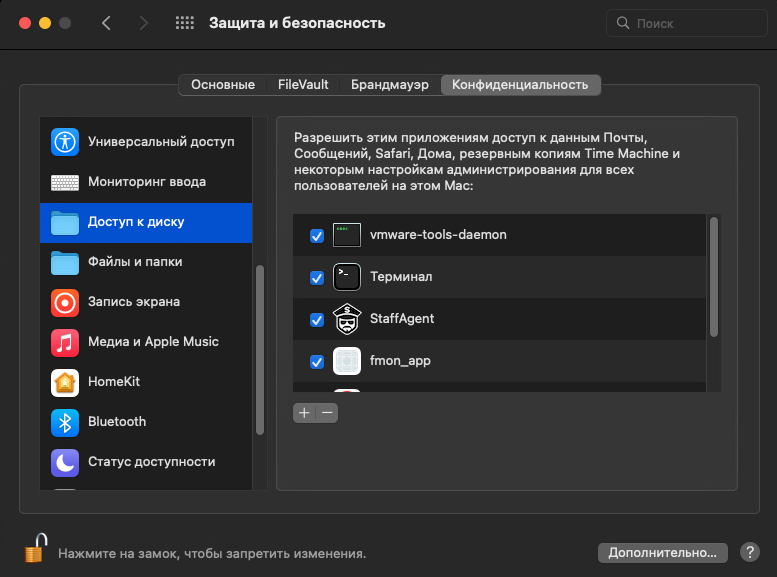Add an app with plus button
777x577 pixels.
click(305, 413)
